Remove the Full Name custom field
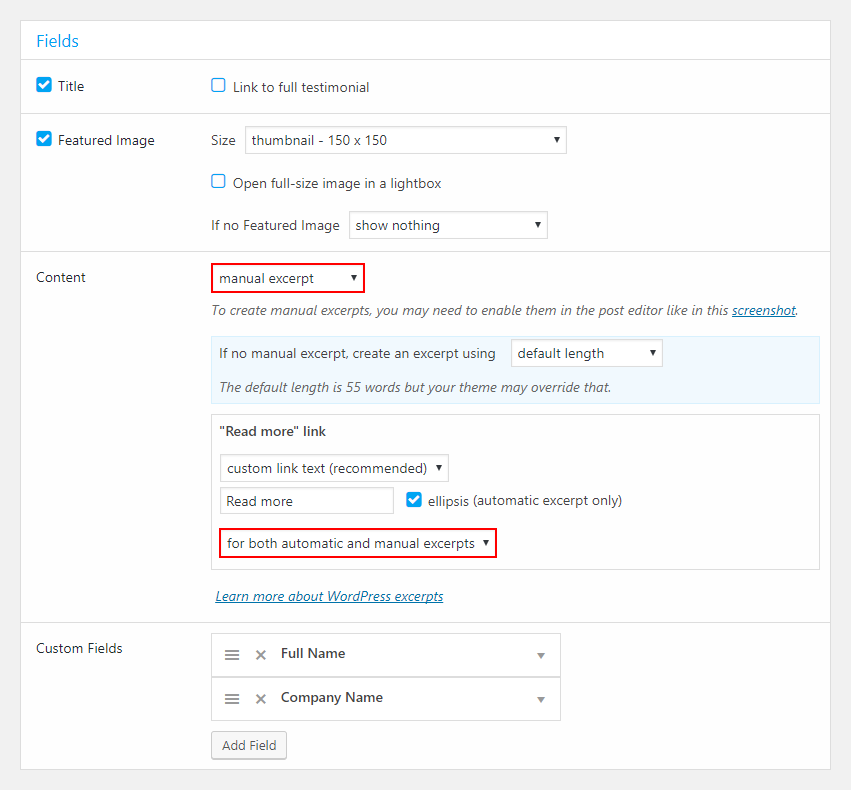The height and width of the screenshot is (790, 851). point(261,655)
